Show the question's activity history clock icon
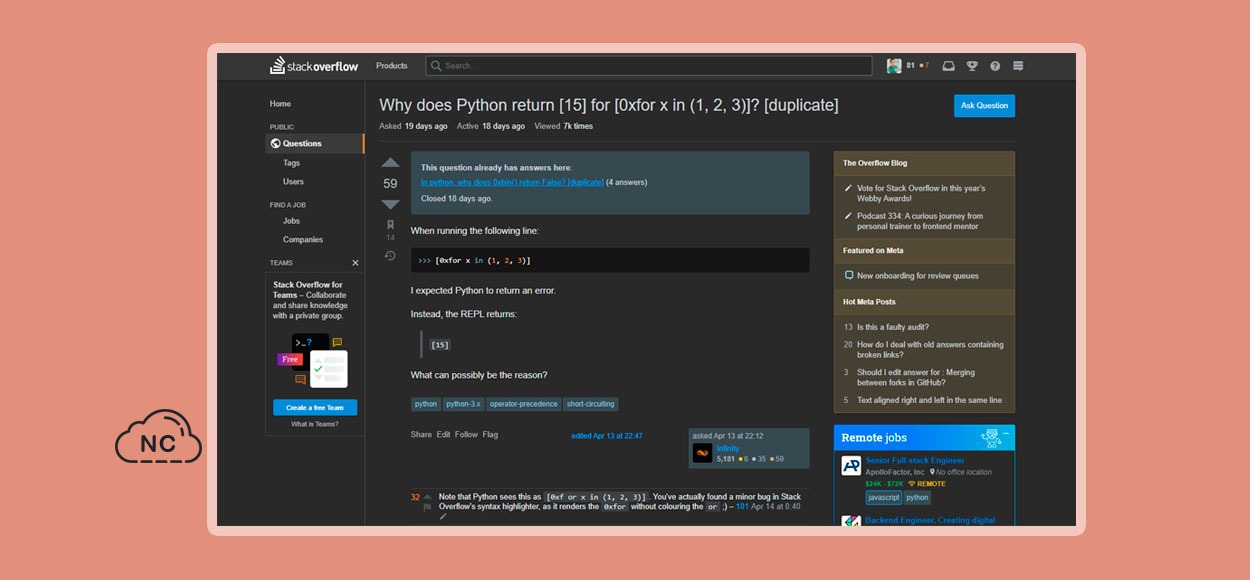This screenshot has height=580, width=1250. pyautogui.click(x=390, y=256)
